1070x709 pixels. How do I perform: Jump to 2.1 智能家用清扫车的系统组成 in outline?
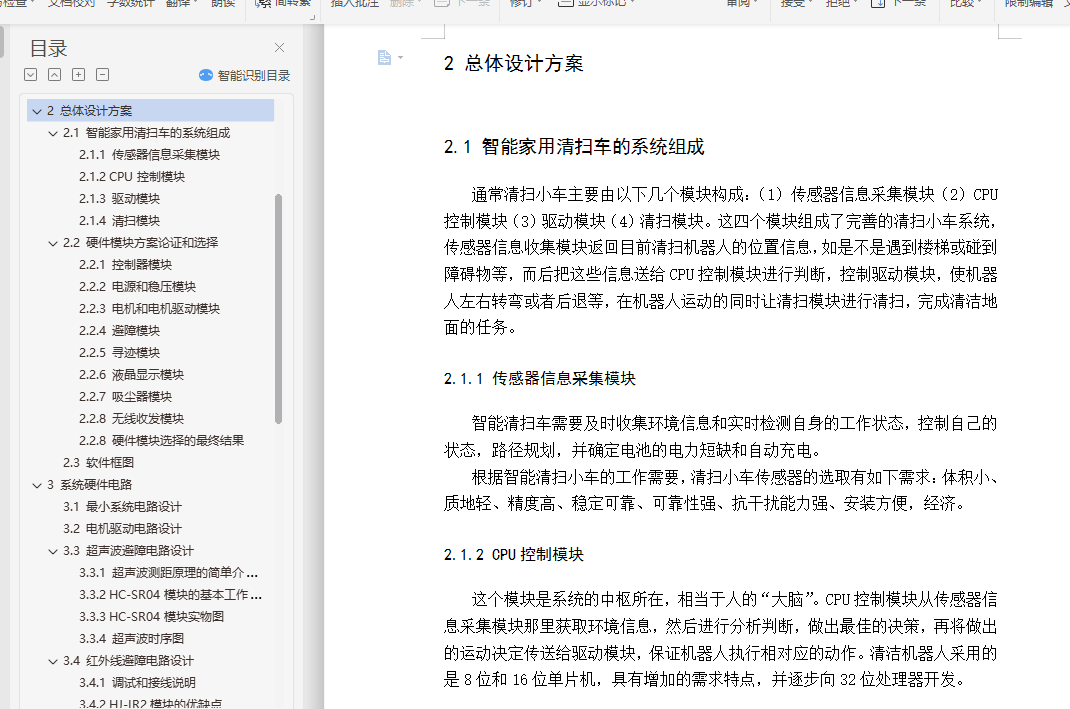pos(146,132)
